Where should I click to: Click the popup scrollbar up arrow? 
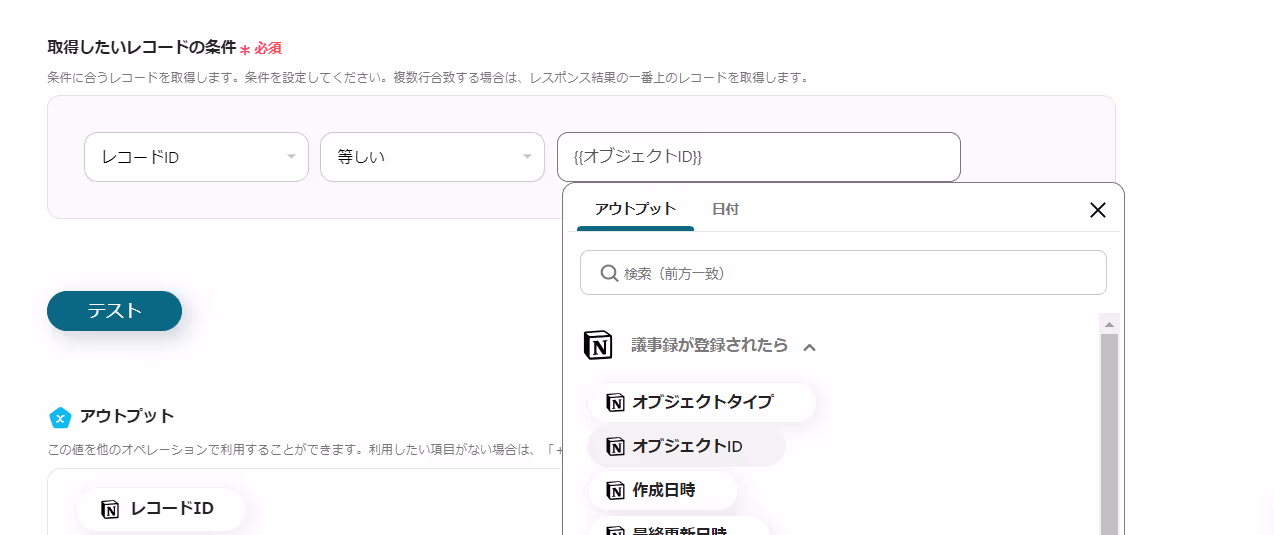pos(1109,324)
